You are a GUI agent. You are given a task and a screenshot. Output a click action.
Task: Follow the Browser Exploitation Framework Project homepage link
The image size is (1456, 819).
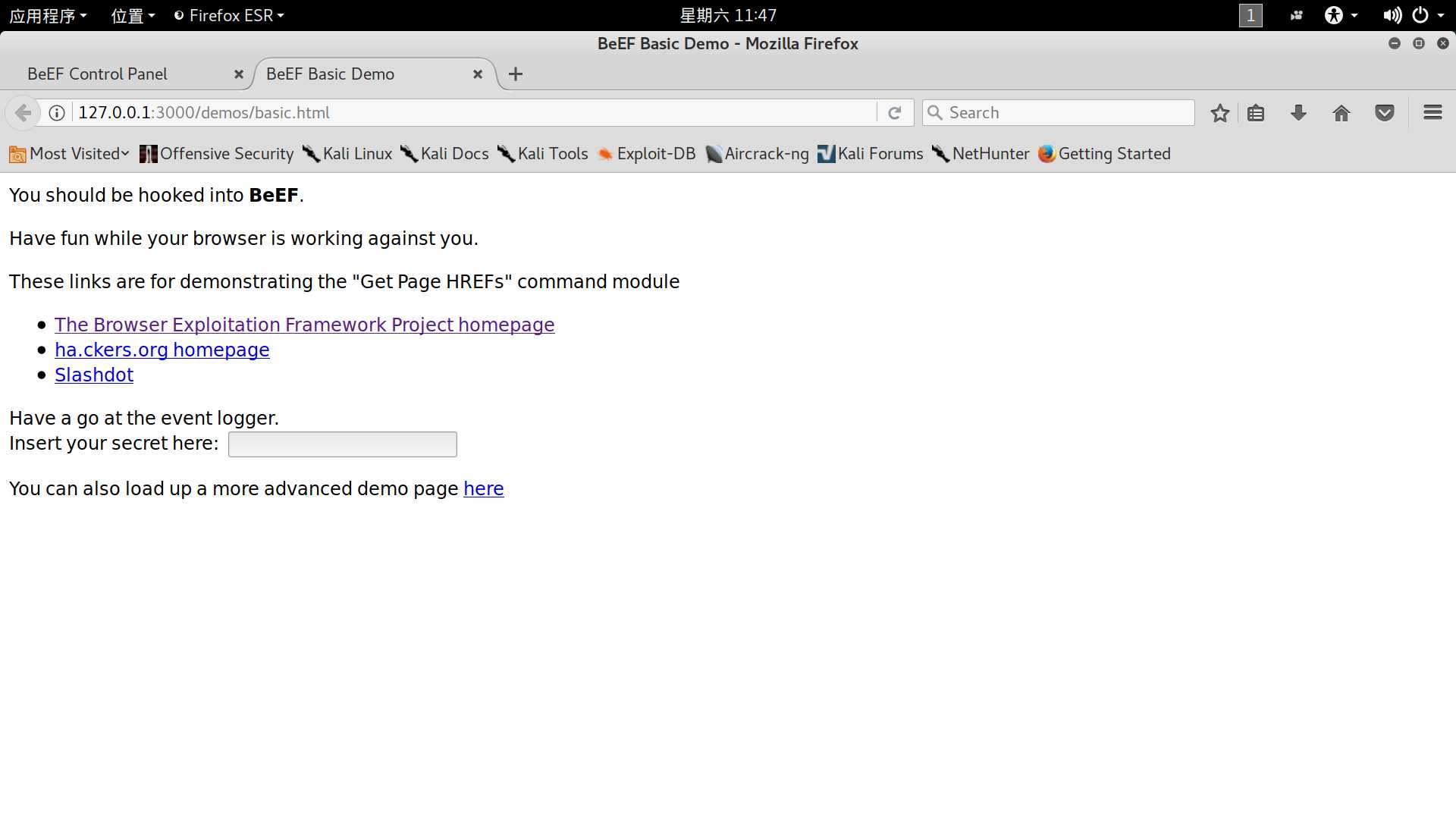(x=304, y=325)
